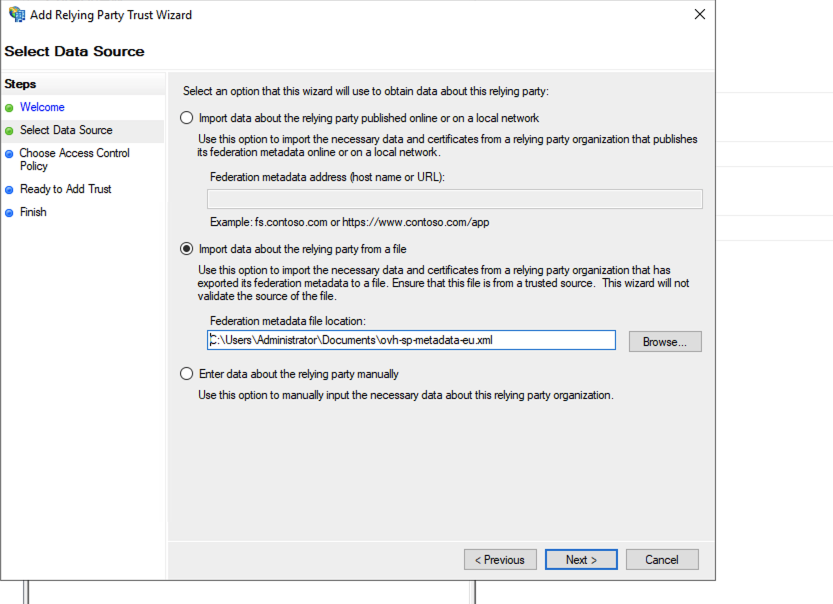The height and width of the screenshot is (604, 833).
Task: Select the import from online network radio button
Action: 186,117
